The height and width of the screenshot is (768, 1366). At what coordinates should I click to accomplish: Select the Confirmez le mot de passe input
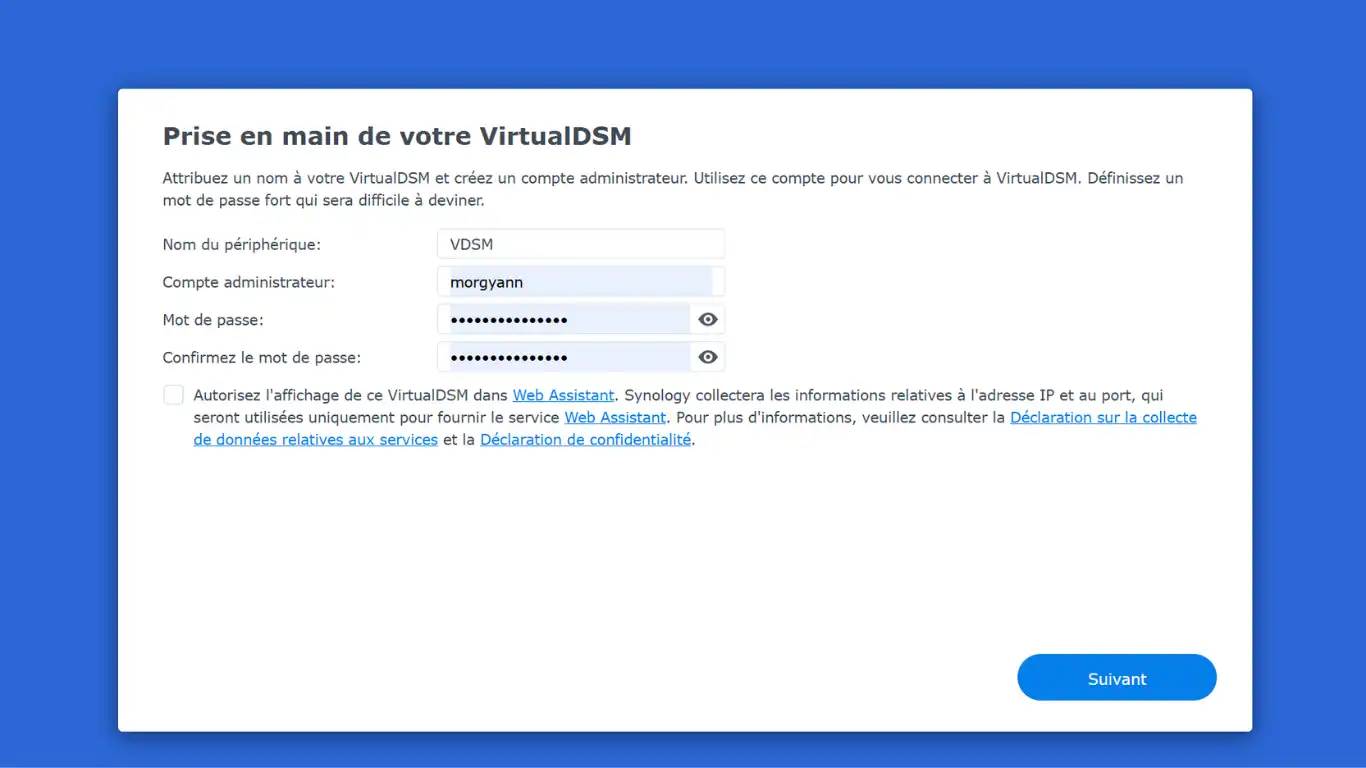click(x=563, y=357)
